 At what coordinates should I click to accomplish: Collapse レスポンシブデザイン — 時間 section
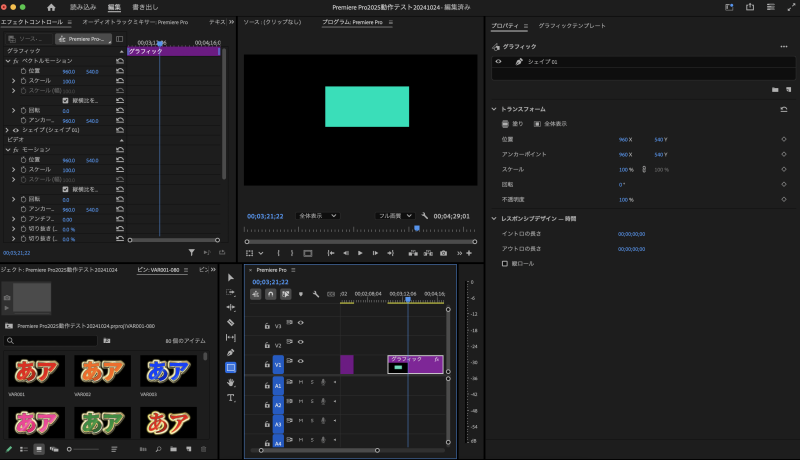coord(494,218)
